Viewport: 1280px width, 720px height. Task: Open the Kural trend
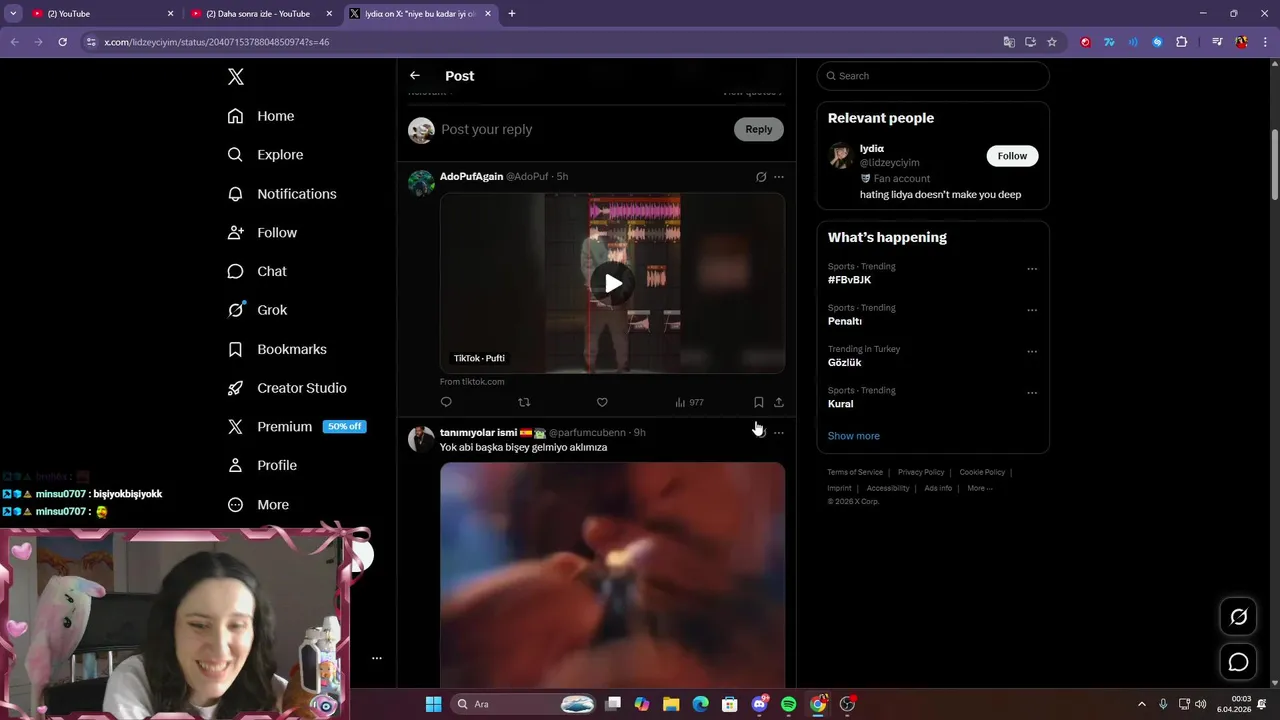[x=840, y=404]
